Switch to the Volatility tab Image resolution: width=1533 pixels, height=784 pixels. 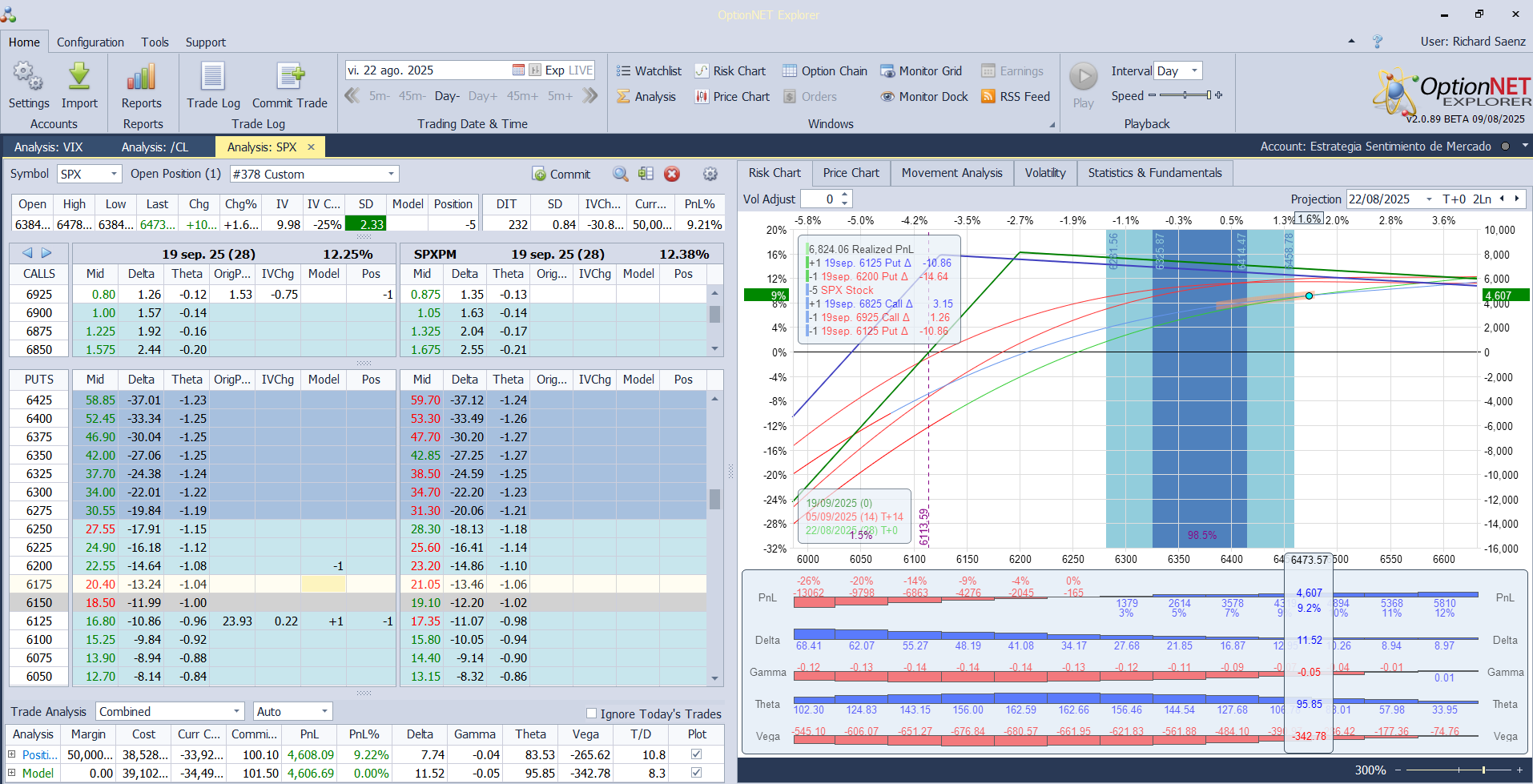(1045, 173)
